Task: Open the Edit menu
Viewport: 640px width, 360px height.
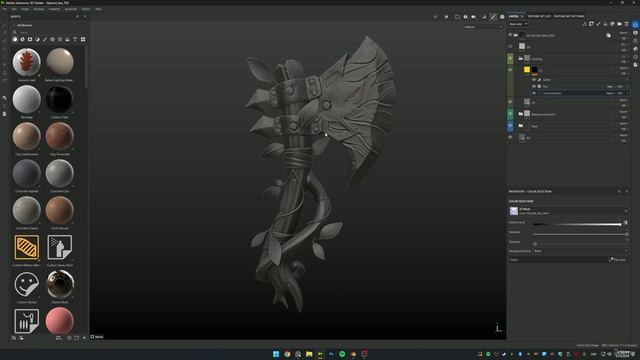Action: tap(14, 9)
